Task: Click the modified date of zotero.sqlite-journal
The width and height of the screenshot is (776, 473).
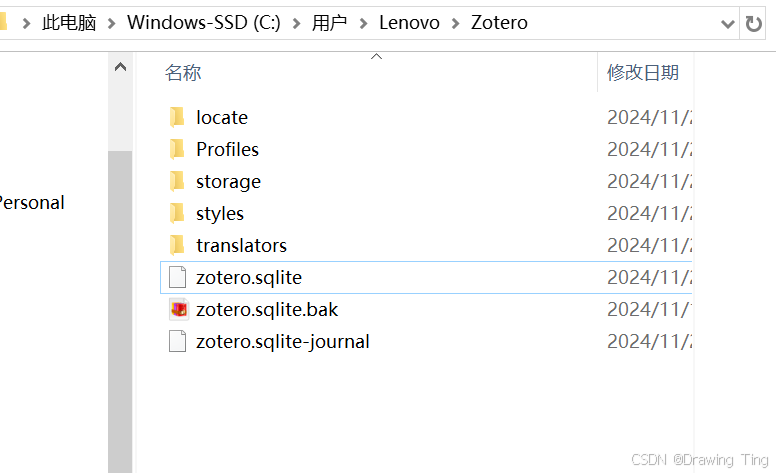Action: (649, 341)
